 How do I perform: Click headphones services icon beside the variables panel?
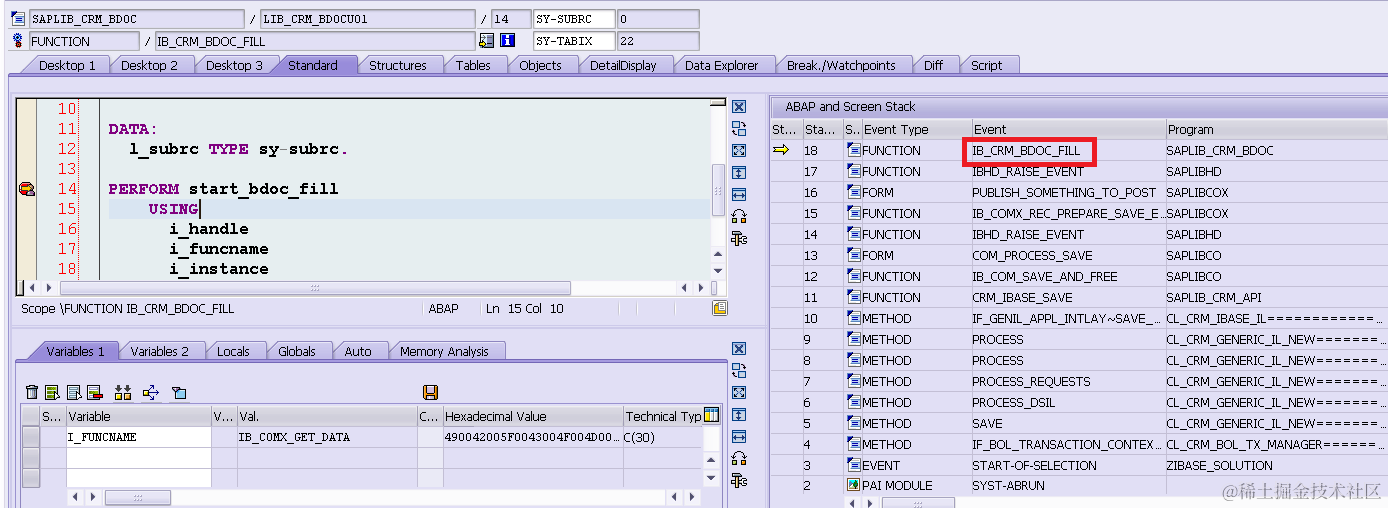(739, 459)
